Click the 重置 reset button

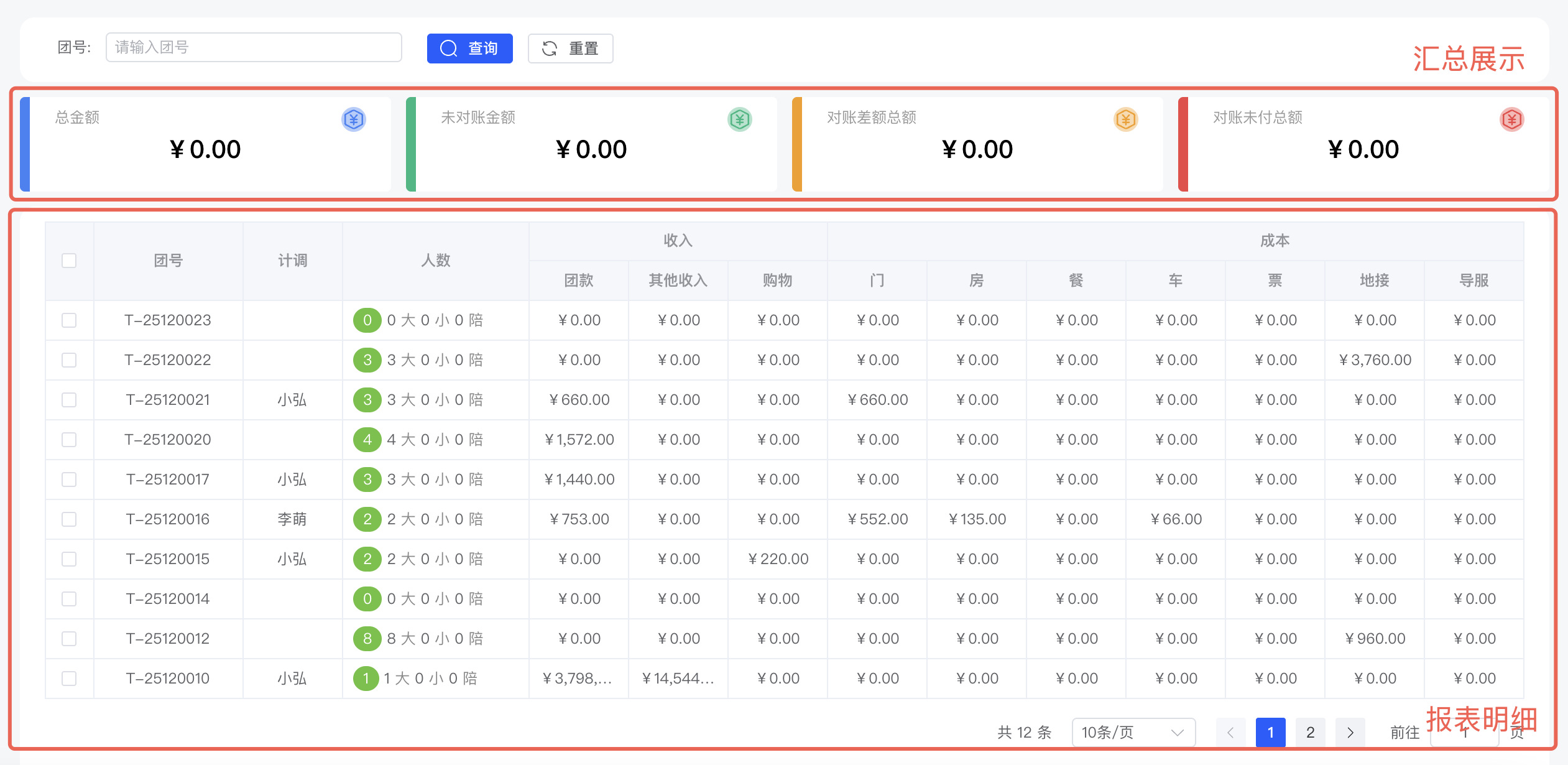point(570,48)
